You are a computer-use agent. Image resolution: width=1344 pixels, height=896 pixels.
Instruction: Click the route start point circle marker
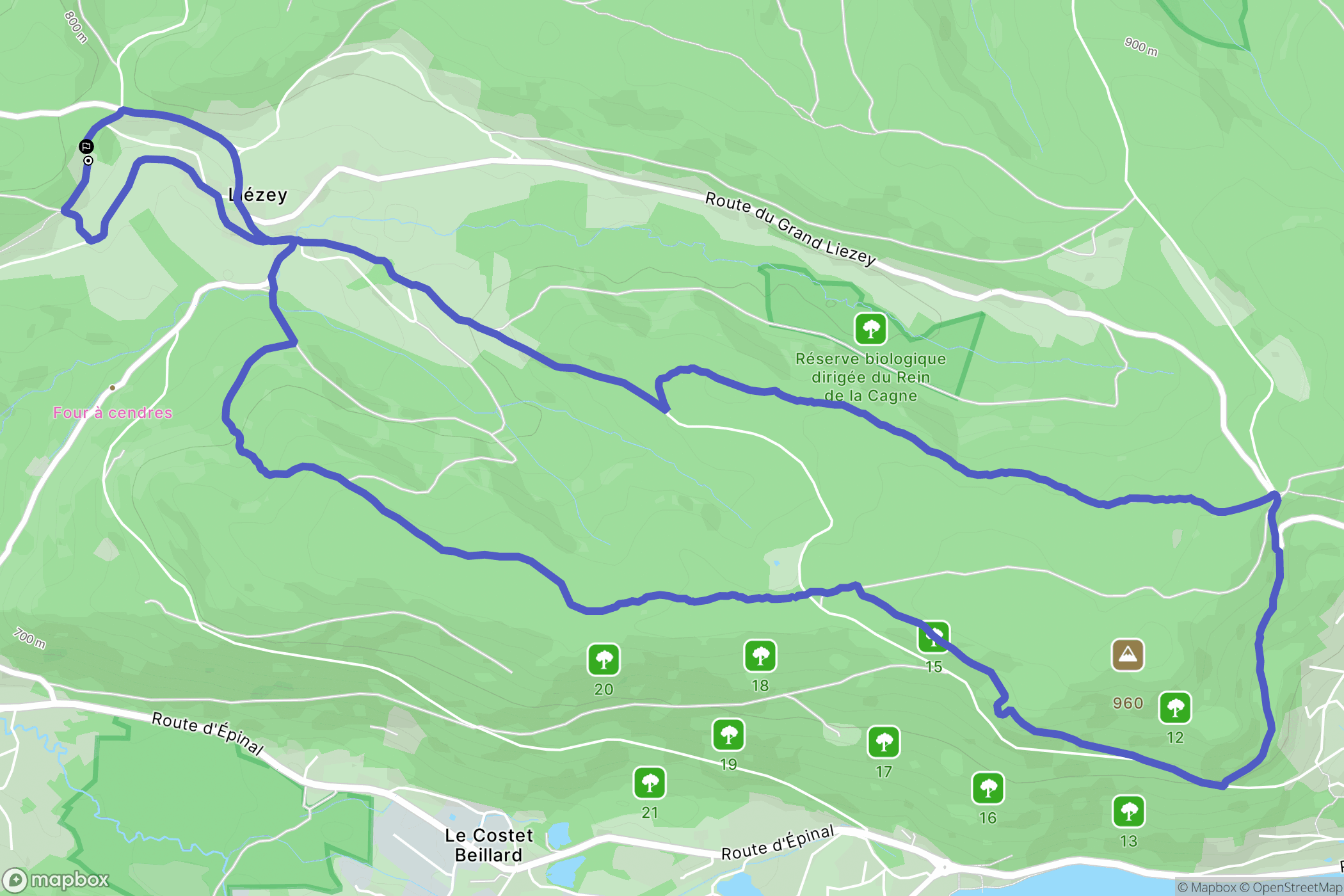tap(88, 161)
